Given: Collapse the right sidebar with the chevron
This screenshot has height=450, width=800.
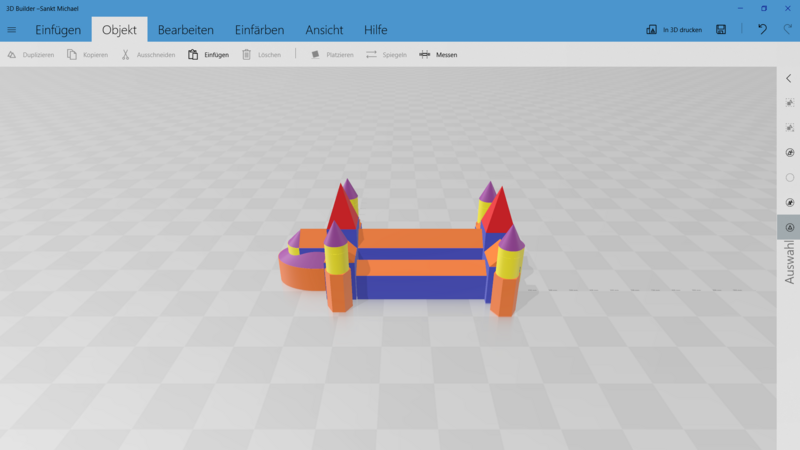Looking at the screenshot, I should coord(789,78).
